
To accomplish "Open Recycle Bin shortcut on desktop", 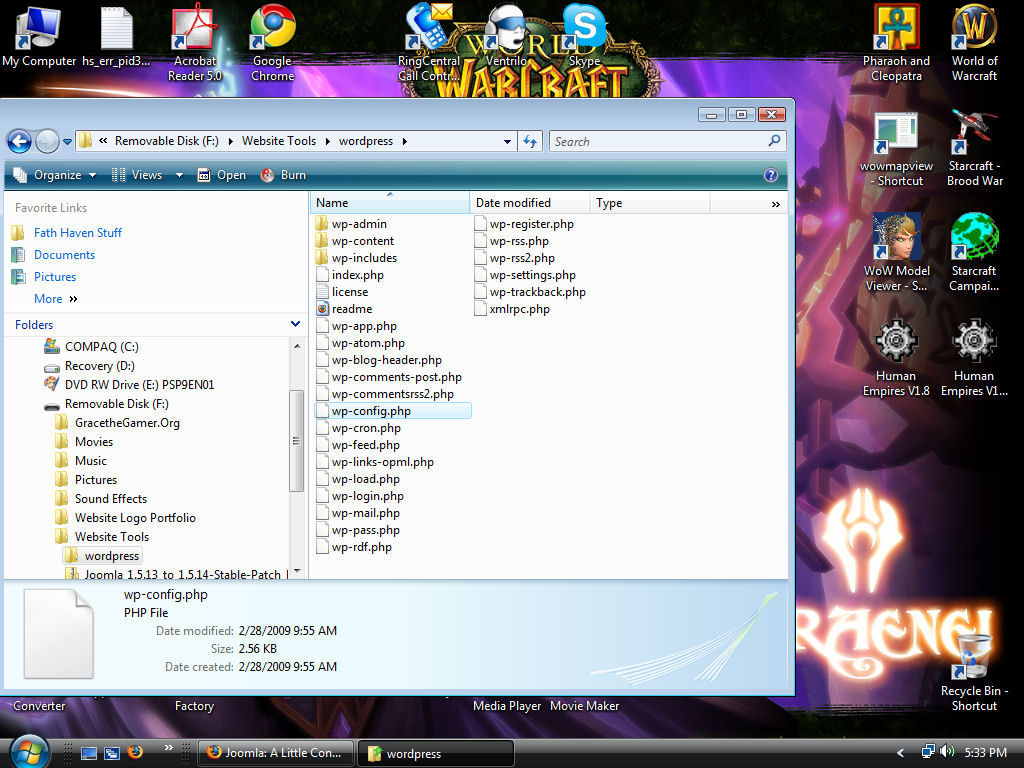I will [x=974, y=673].
